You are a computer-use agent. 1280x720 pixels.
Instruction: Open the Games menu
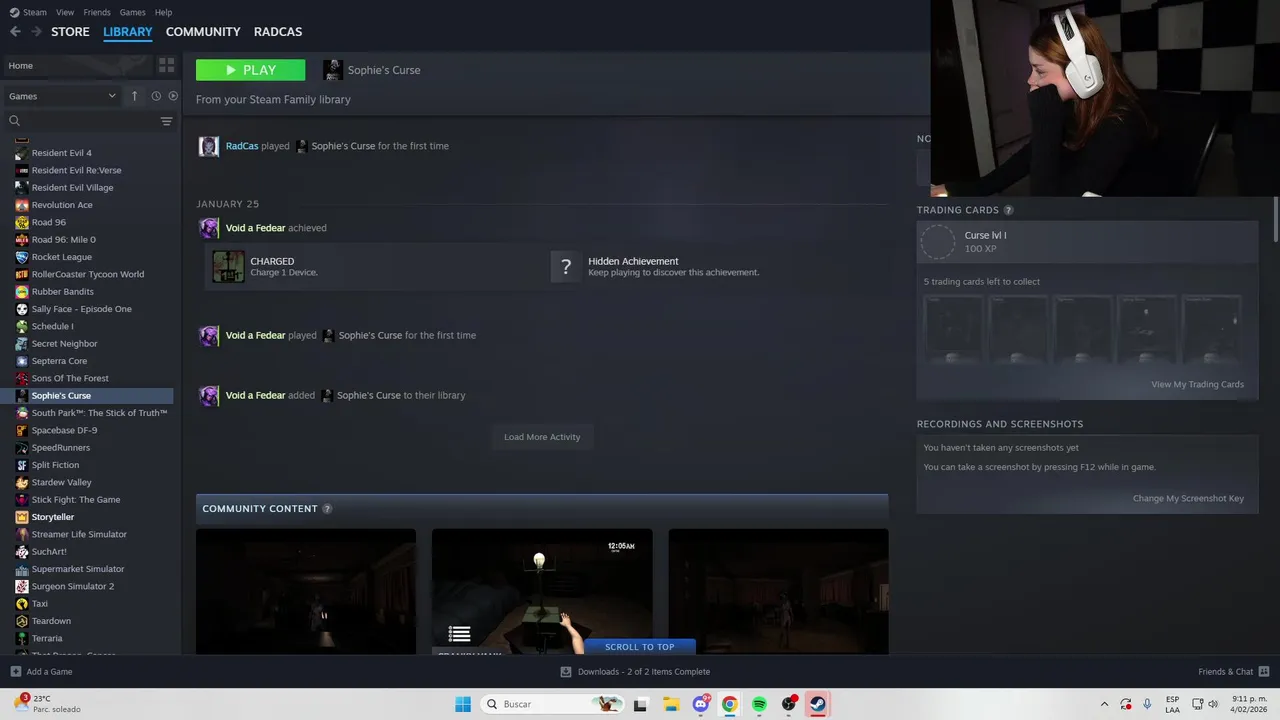click(132, 12)
